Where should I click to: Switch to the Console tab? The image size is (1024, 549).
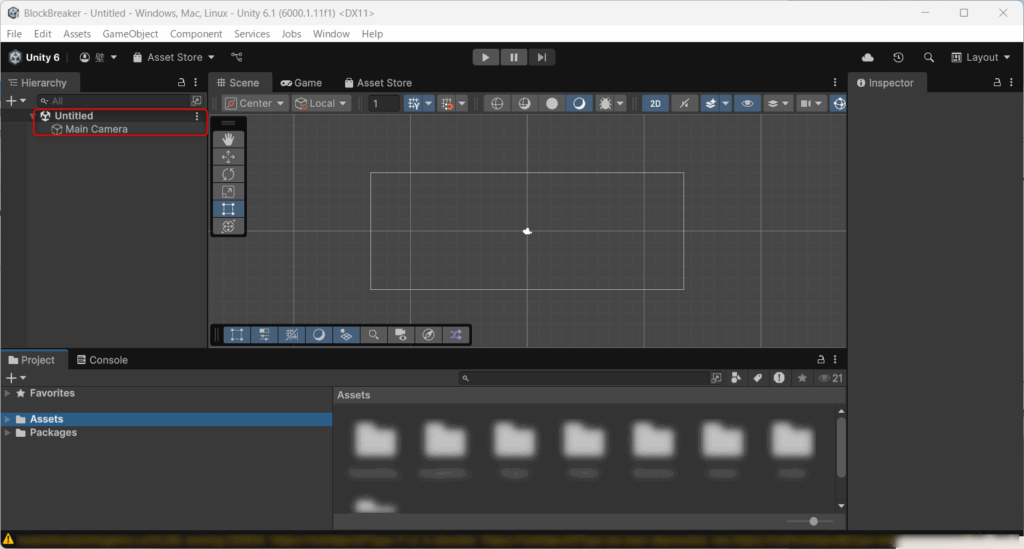tap(101, 360)
